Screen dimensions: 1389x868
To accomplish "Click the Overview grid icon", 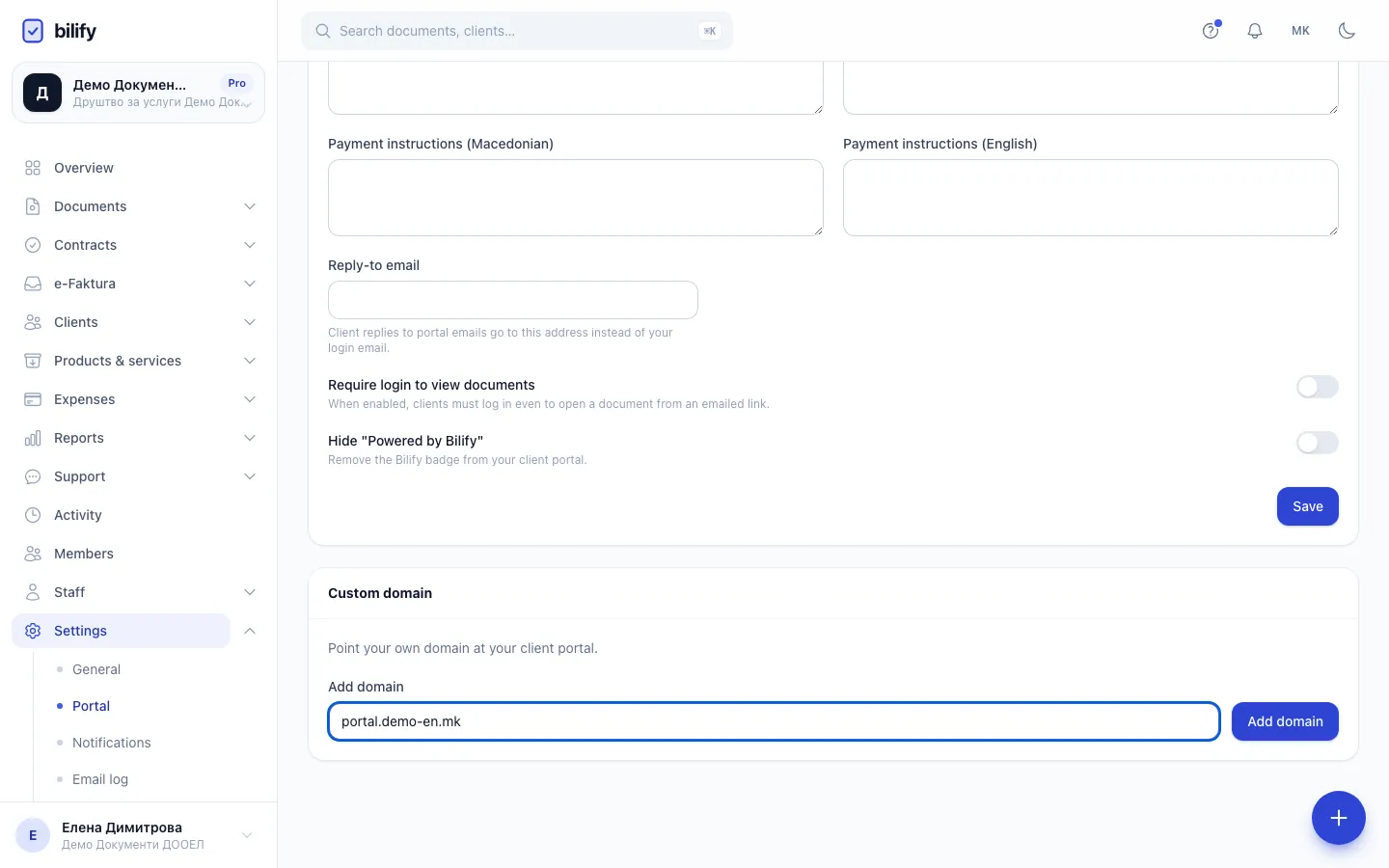I will 33,168.
